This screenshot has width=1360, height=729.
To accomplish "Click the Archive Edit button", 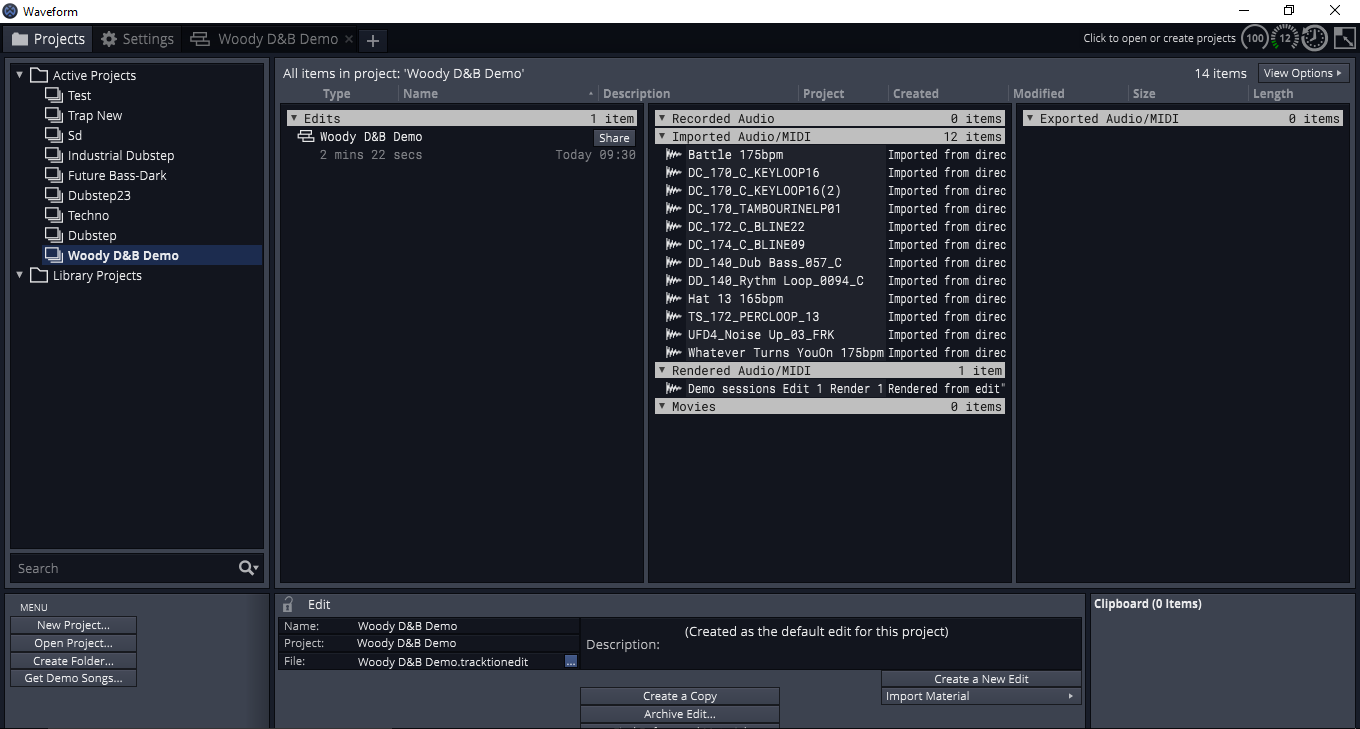I will pos(680,714).
